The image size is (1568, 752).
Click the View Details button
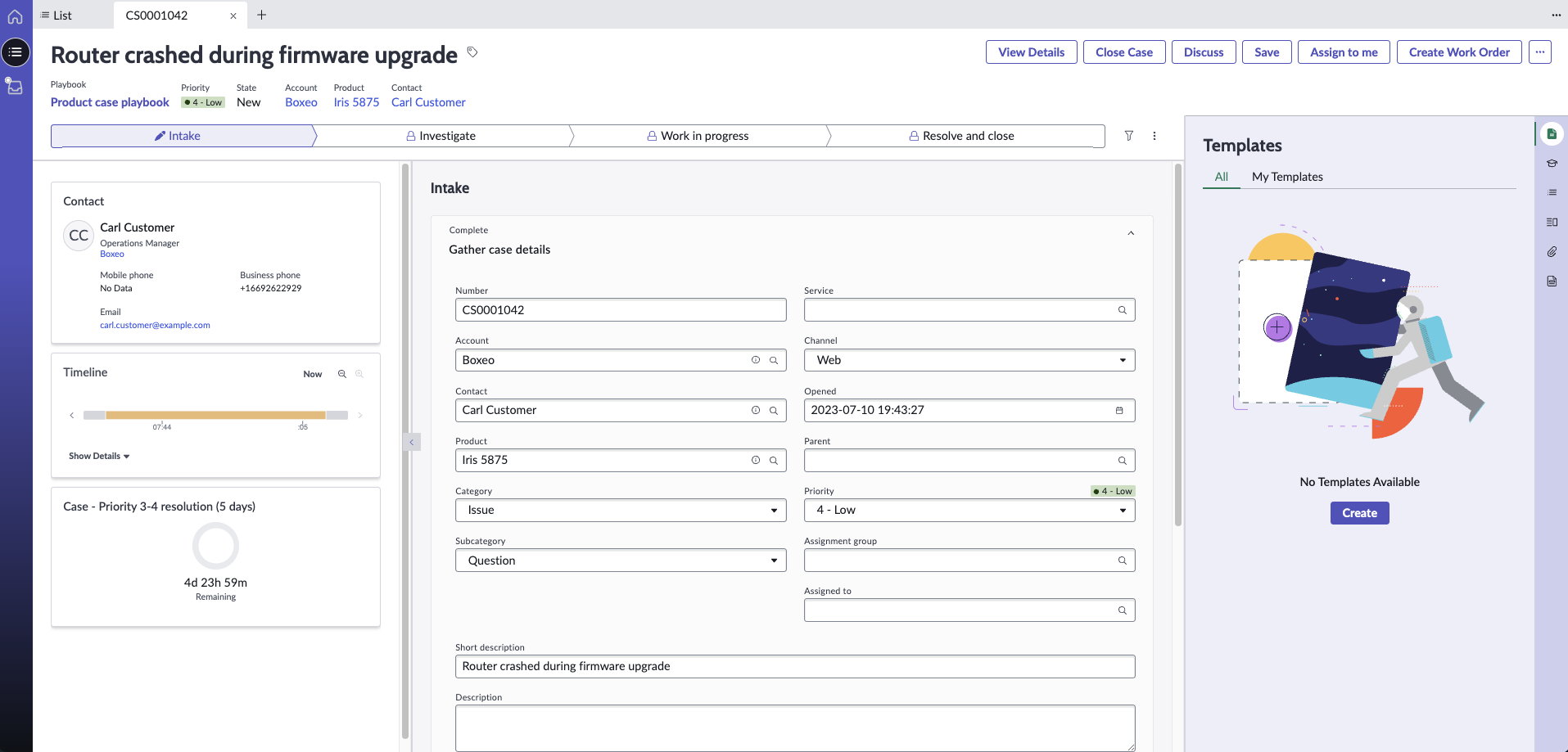(x=1032, y=52)
